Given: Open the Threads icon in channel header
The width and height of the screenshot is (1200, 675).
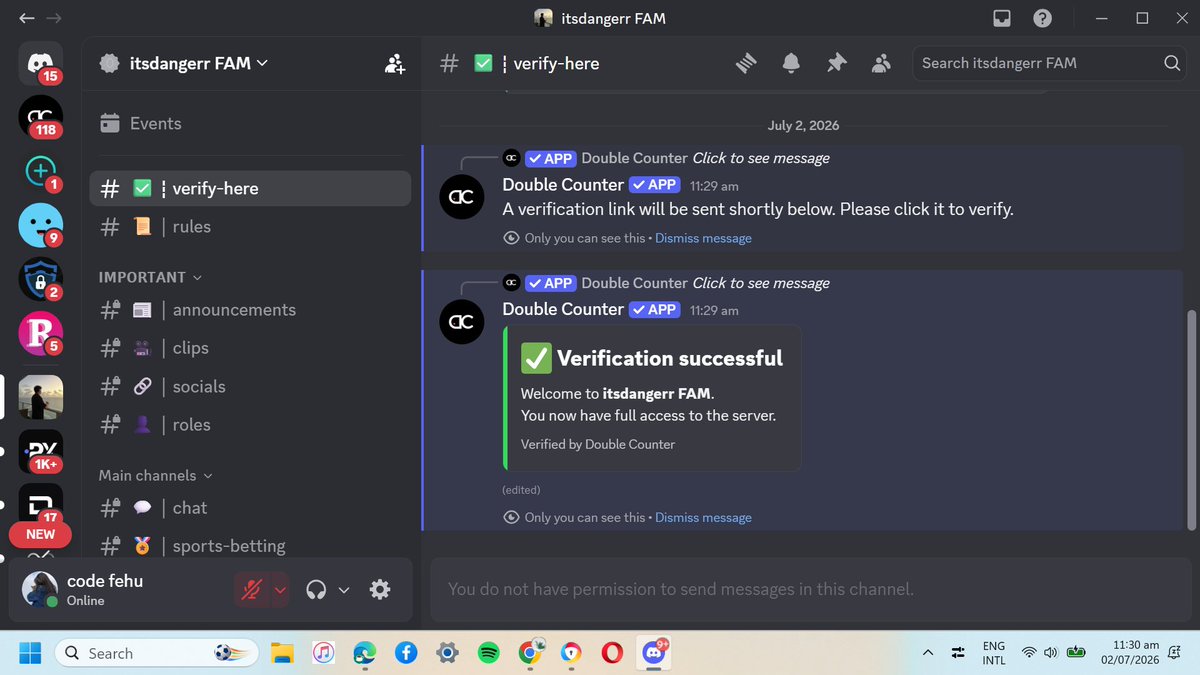Looking at the screenshot, I should pos(746,63).
